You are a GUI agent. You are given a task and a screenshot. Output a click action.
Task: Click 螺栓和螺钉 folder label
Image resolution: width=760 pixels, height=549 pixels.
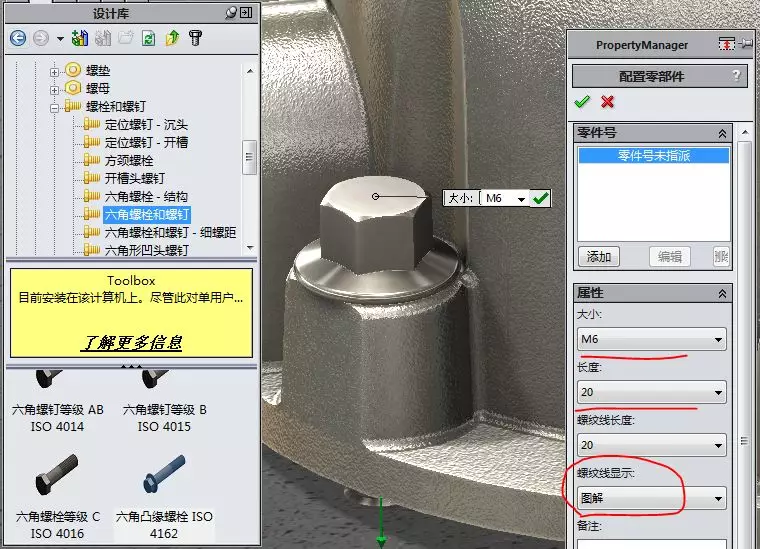tap(115, 107)
